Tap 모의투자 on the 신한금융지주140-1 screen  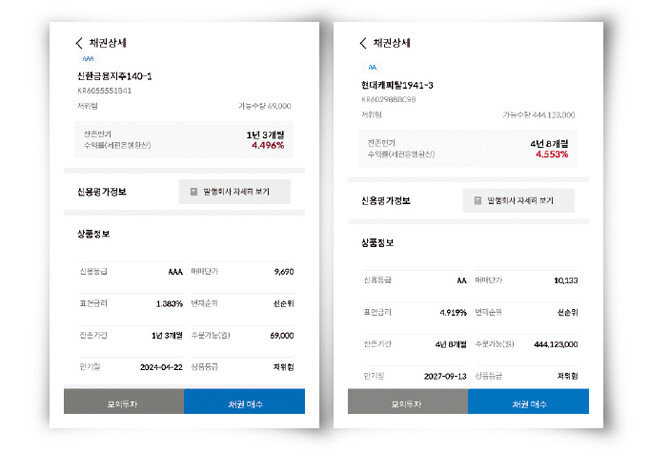(x=124, y=401)
